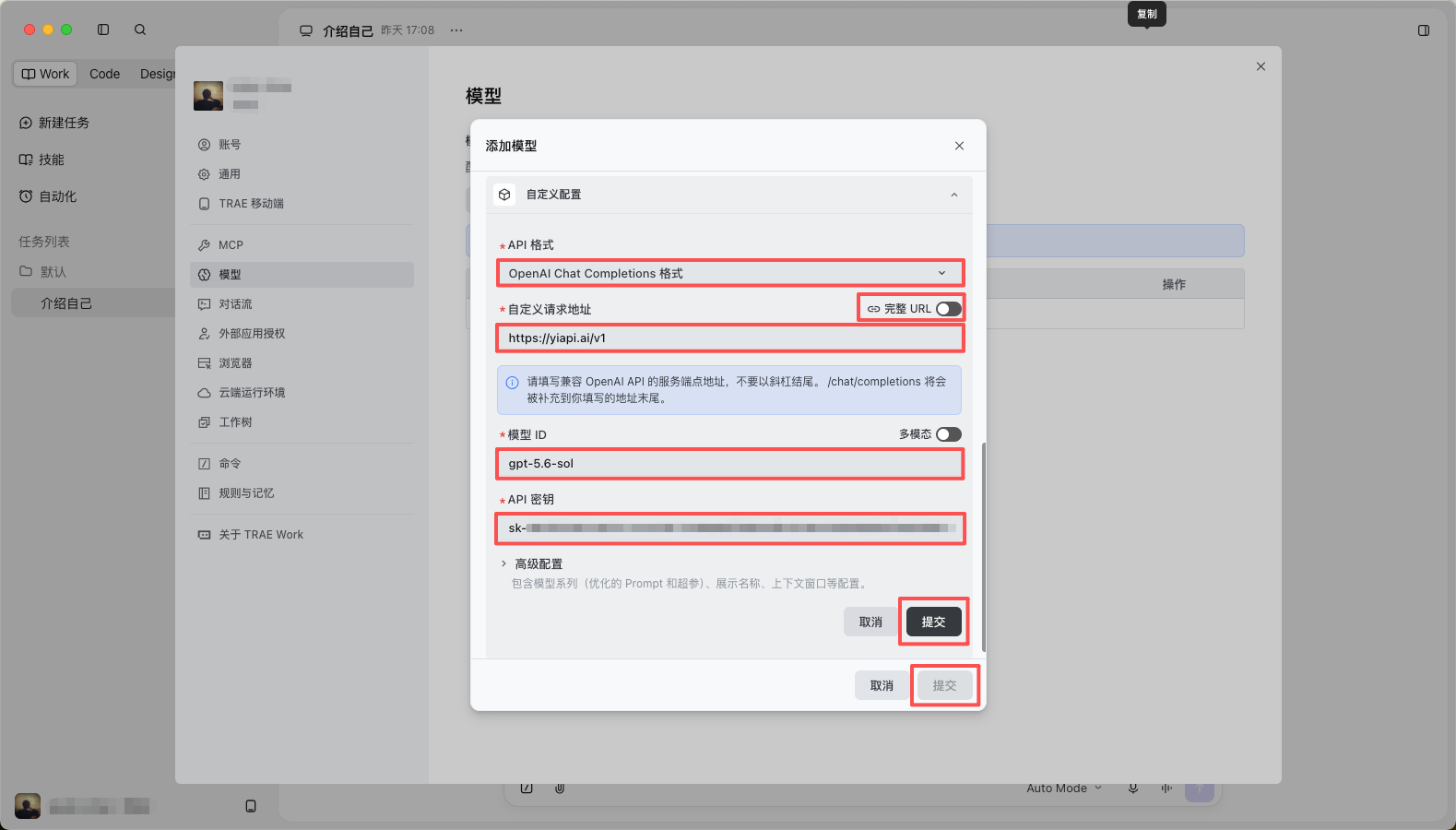Open 命令 settings section

point(302,464)
